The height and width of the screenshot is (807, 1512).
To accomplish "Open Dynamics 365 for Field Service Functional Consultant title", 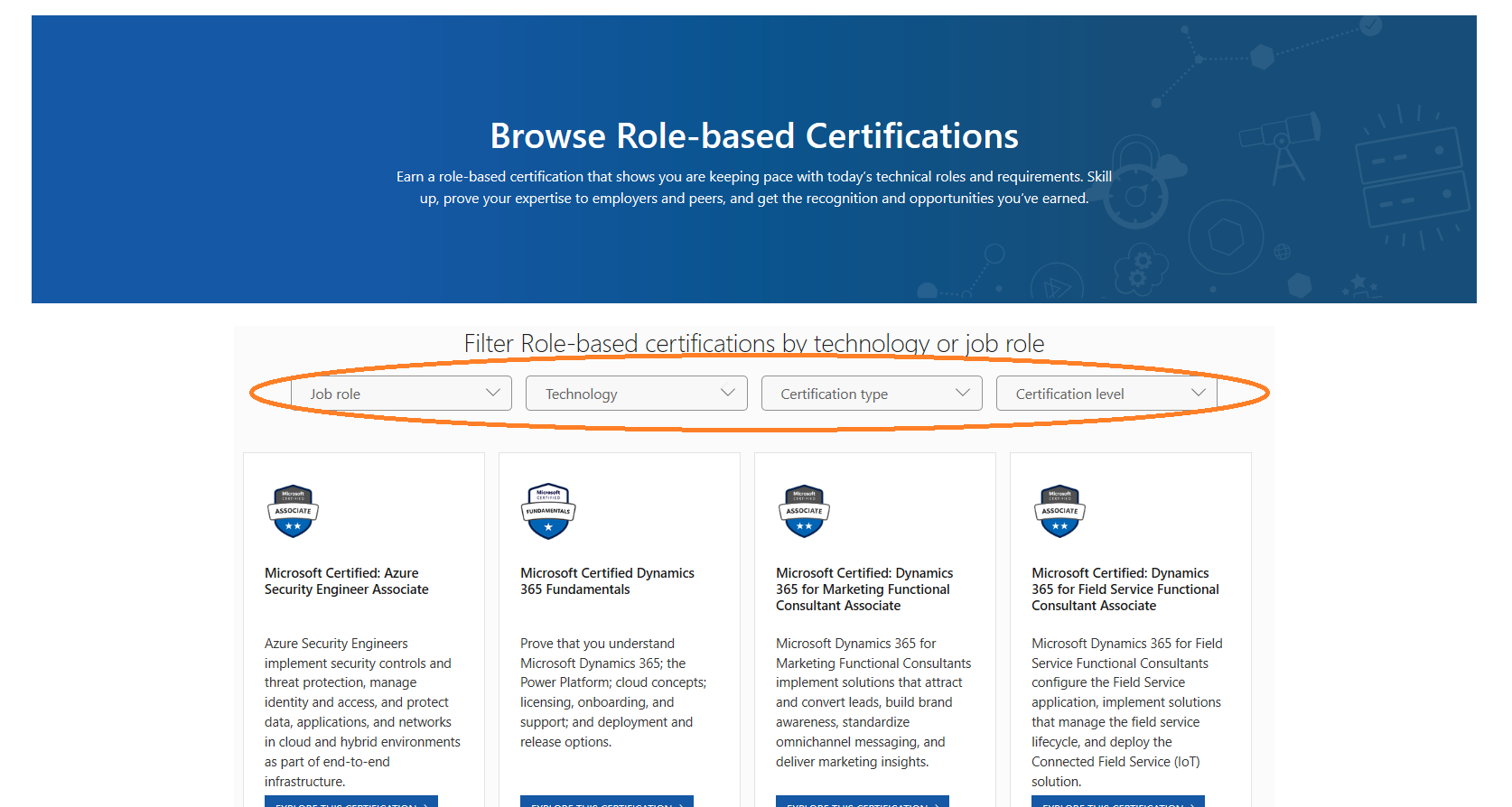I will (x=1125, y=589).
